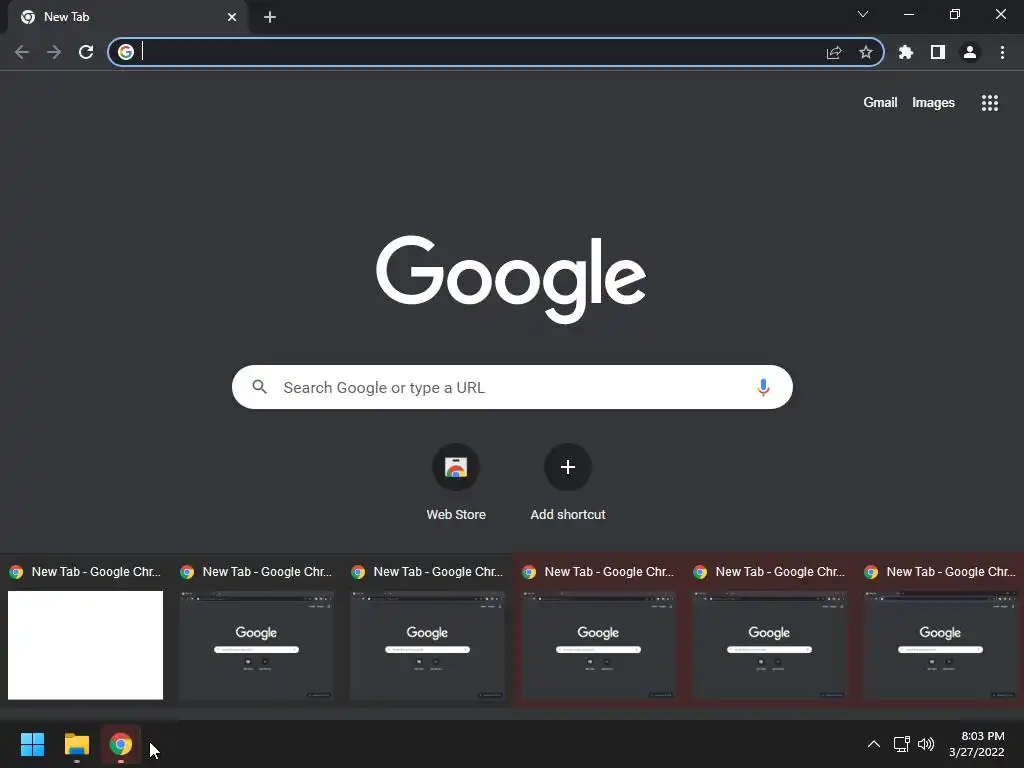
Task: Open File Explorer from taskbar
Action: tap(76, 744)
